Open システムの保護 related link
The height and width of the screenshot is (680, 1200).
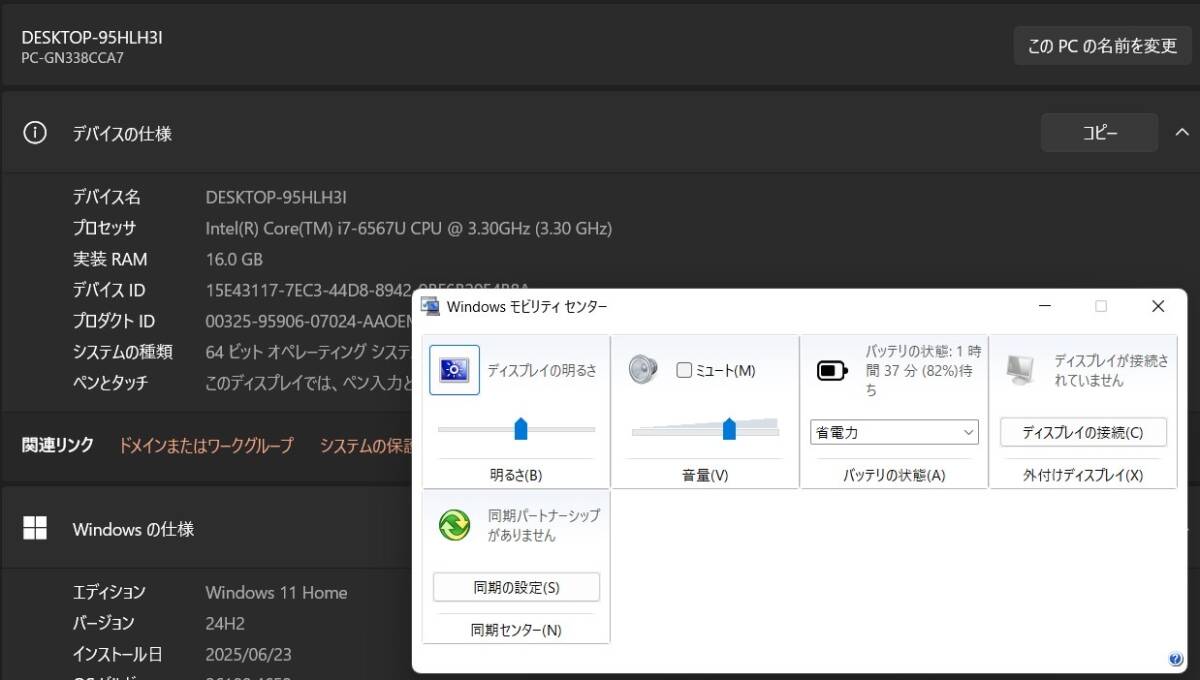pyautogui.click(x=366, y=446)
